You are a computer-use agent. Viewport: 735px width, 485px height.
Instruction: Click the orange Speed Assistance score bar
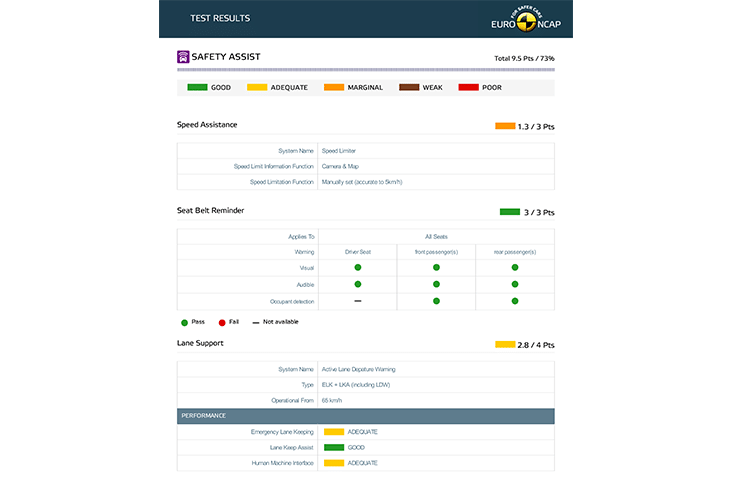tap(504, 127)
